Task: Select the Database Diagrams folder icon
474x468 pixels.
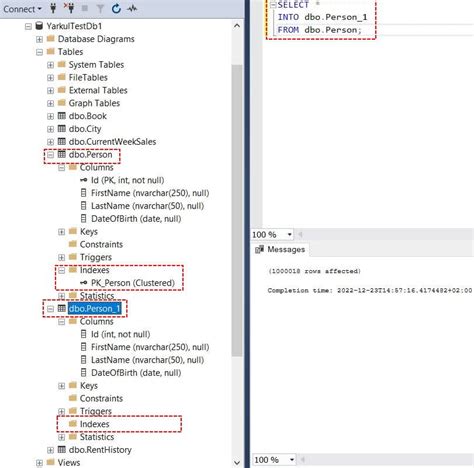Action: pyautogui.click(x=50, y=38)
